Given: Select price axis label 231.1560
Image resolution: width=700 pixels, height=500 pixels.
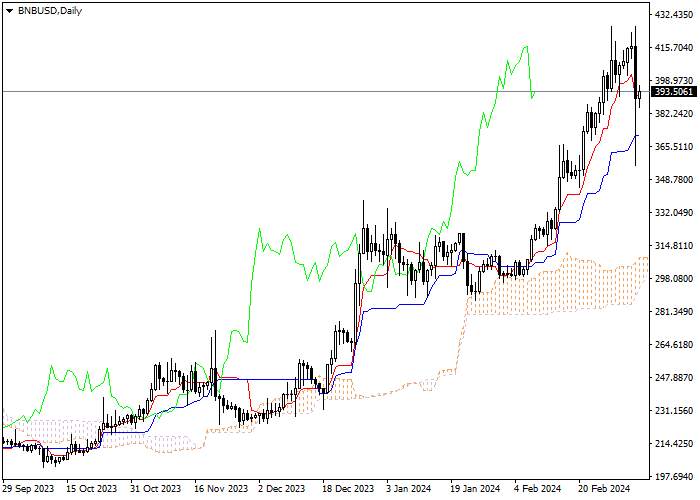Looking at the screenshot, I should click(675, 411).
